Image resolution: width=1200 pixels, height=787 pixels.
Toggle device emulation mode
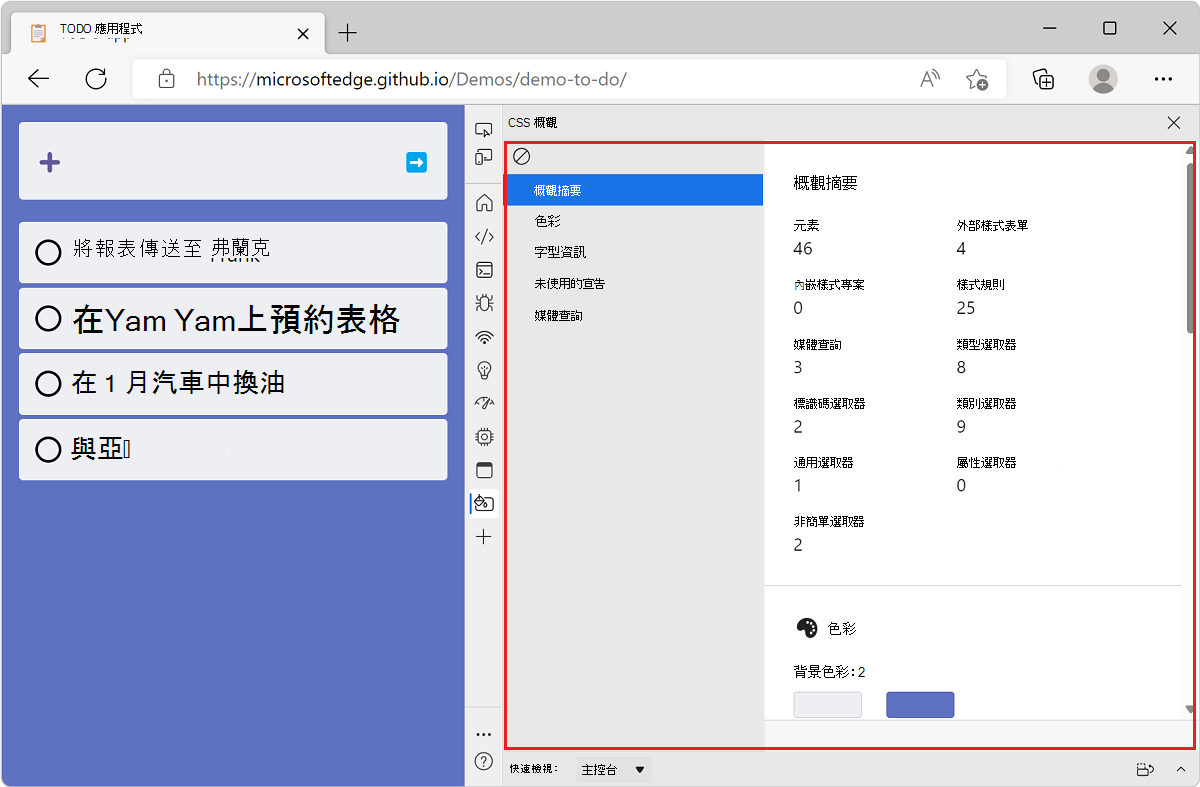click(484, 156)
